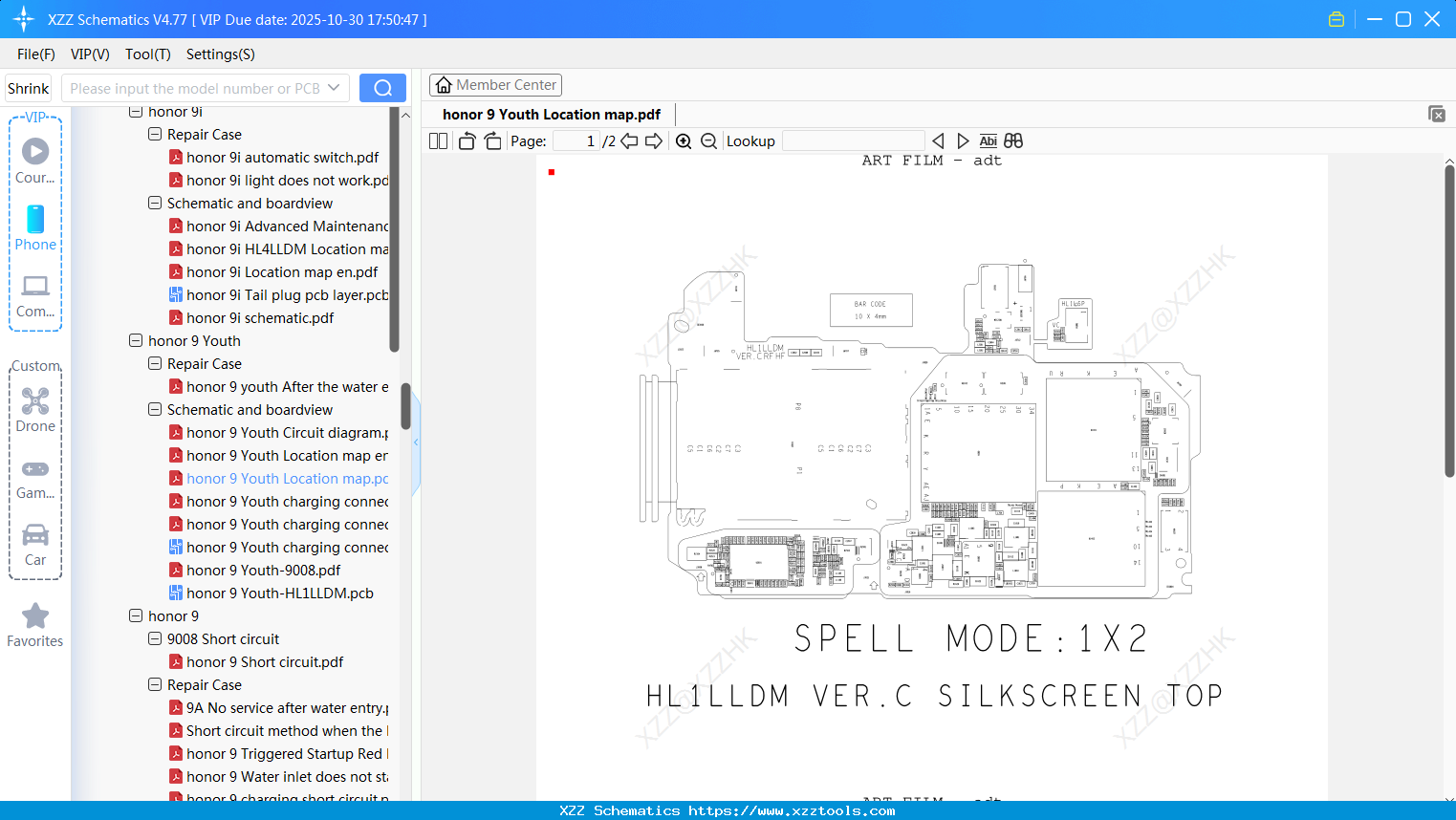Zoom in on the PDF
Screen dimensions: 1456x820
tap(684, 140)
